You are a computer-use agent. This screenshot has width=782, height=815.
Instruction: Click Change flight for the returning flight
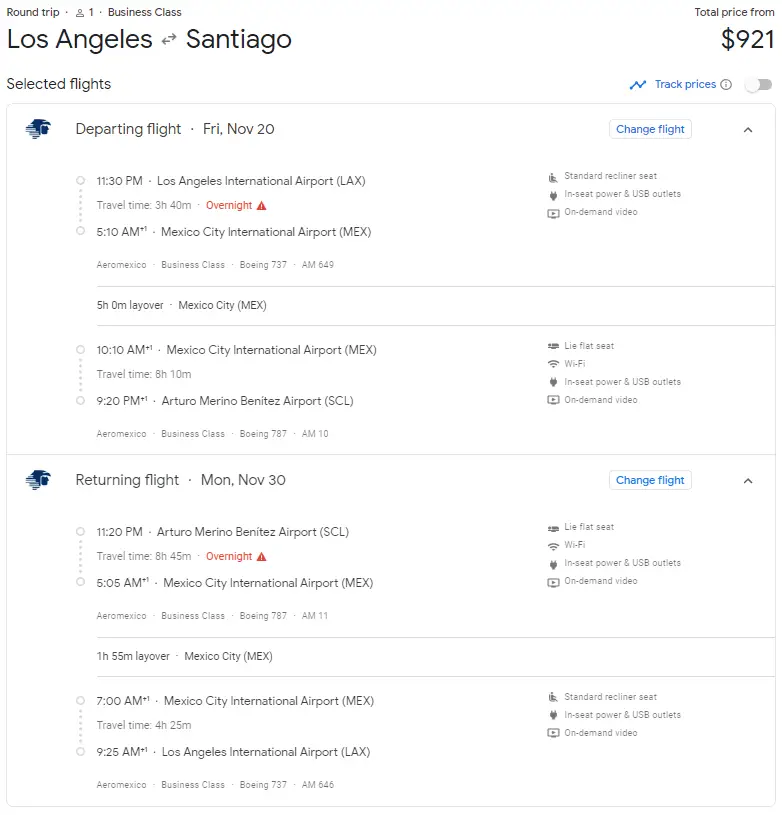click(x=650, y=480)
